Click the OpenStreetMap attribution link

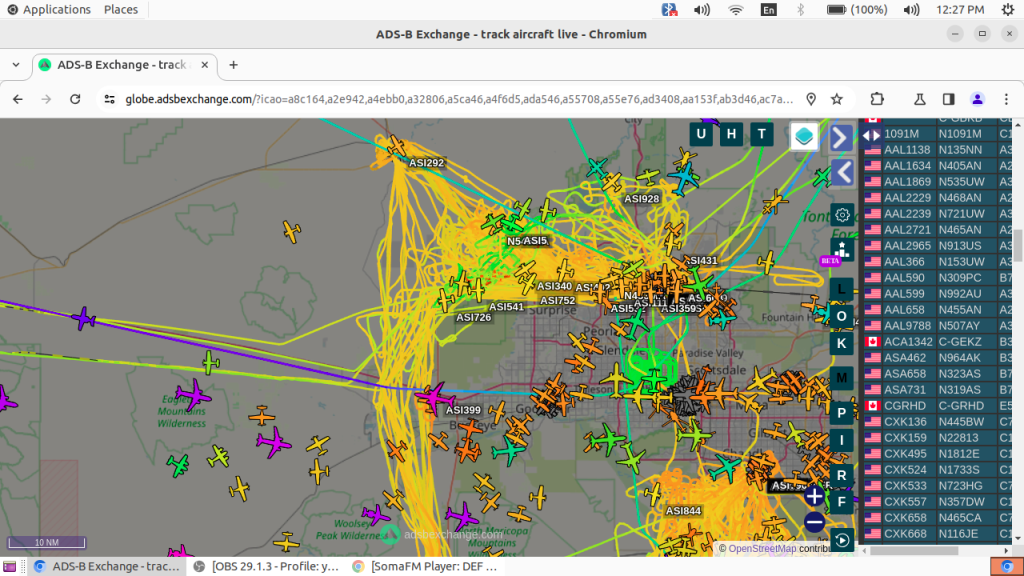pos(762,549)
